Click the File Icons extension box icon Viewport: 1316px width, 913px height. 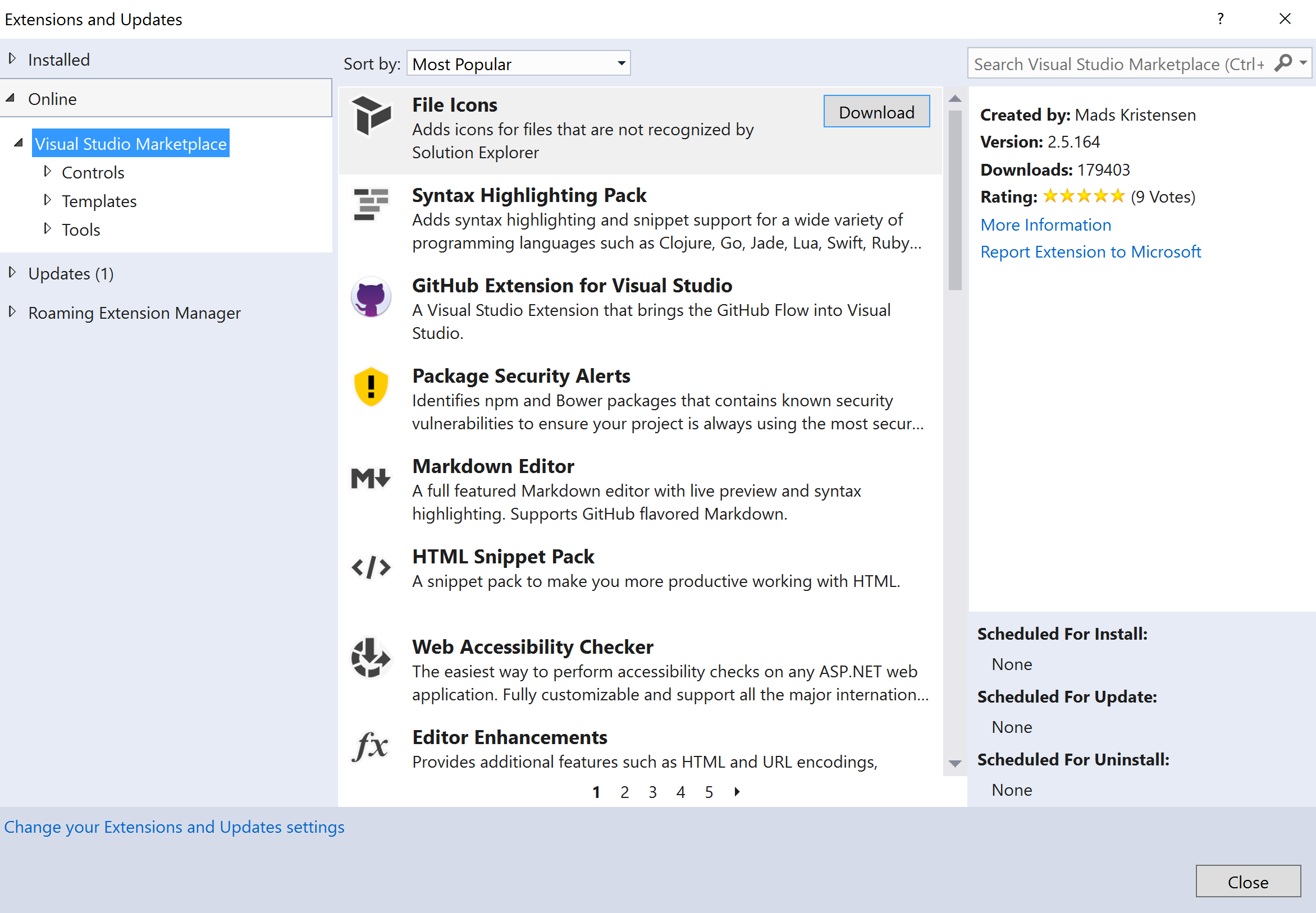tap(371, 116)
